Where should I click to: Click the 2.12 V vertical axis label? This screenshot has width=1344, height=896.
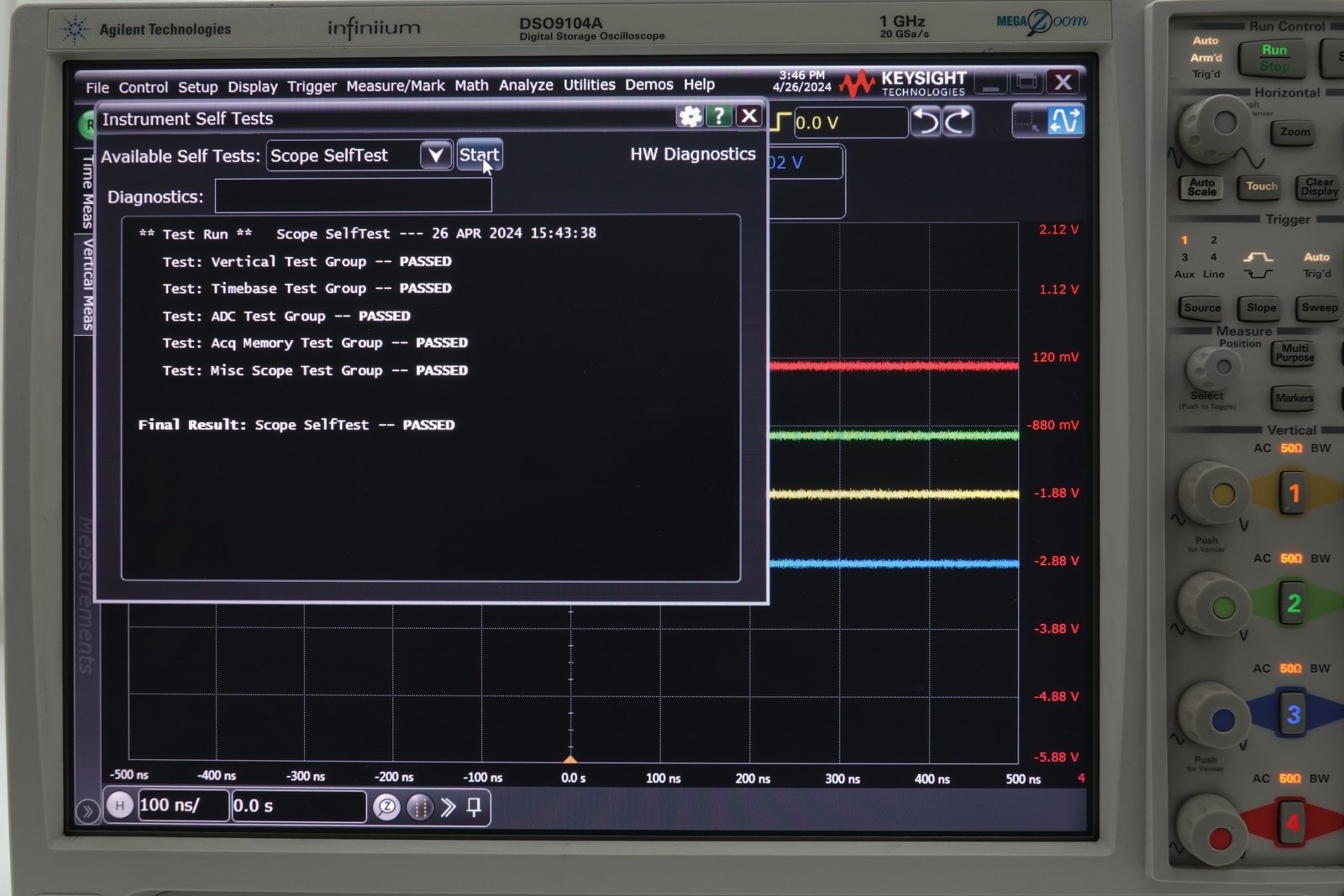tap(1058, 229)
